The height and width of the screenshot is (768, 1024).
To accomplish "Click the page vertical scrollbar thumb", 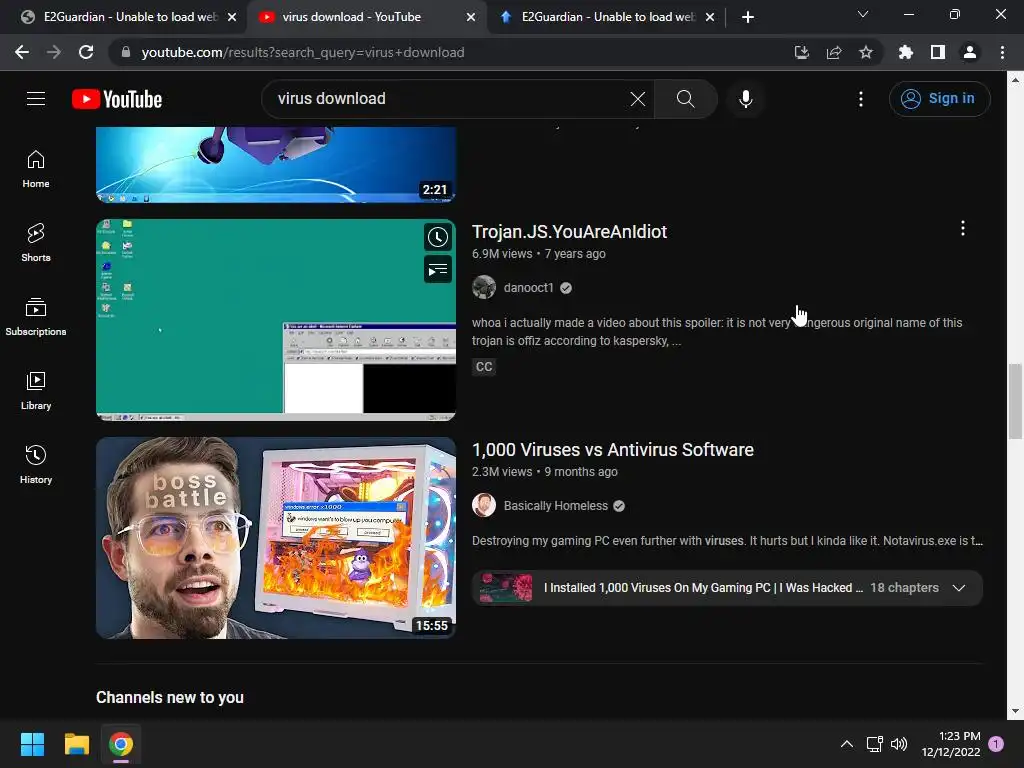I will 1015,401.
